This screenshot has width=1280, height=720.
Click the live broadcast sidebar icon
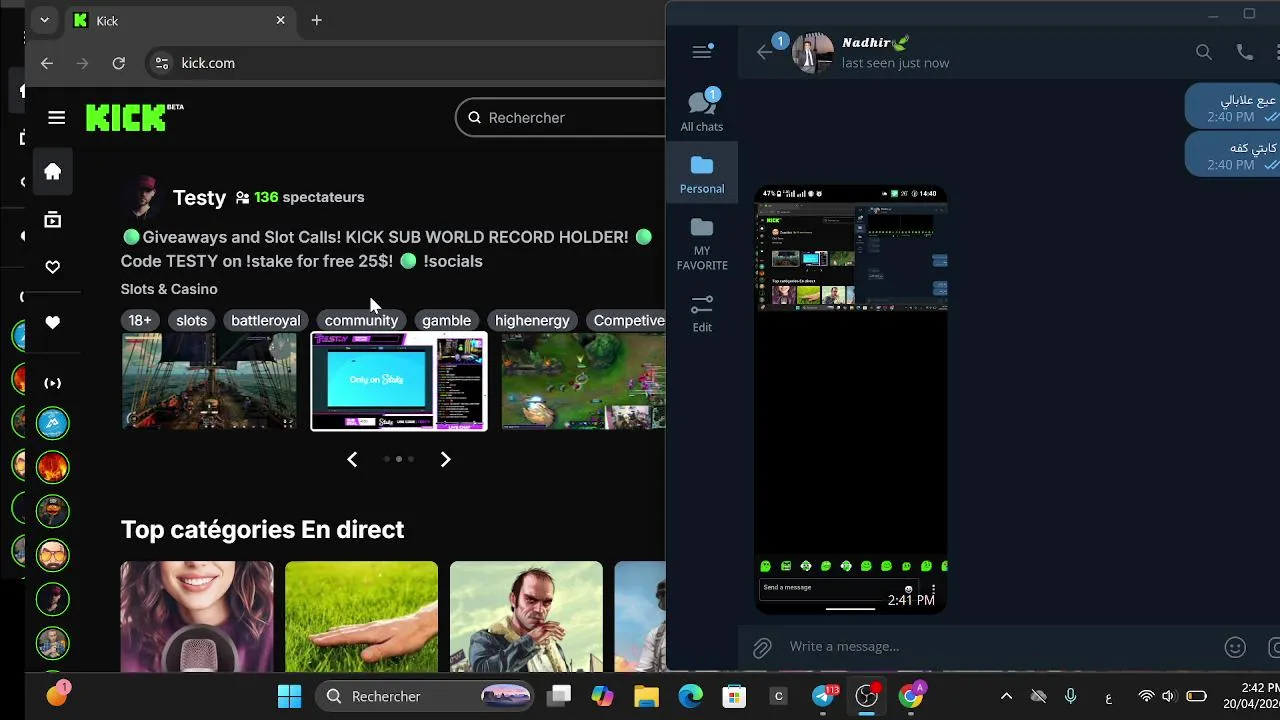click(x=53, y=383)
